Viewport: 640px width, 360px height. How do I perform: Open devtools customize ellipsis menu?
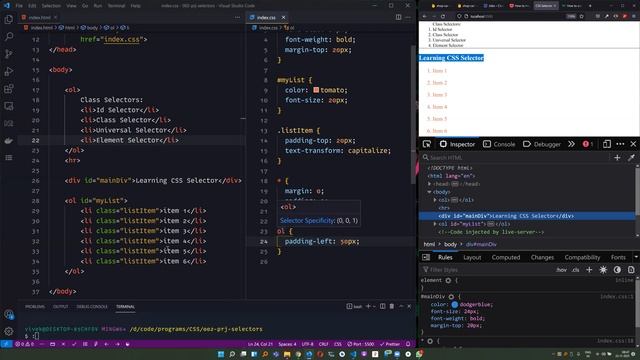620,144
